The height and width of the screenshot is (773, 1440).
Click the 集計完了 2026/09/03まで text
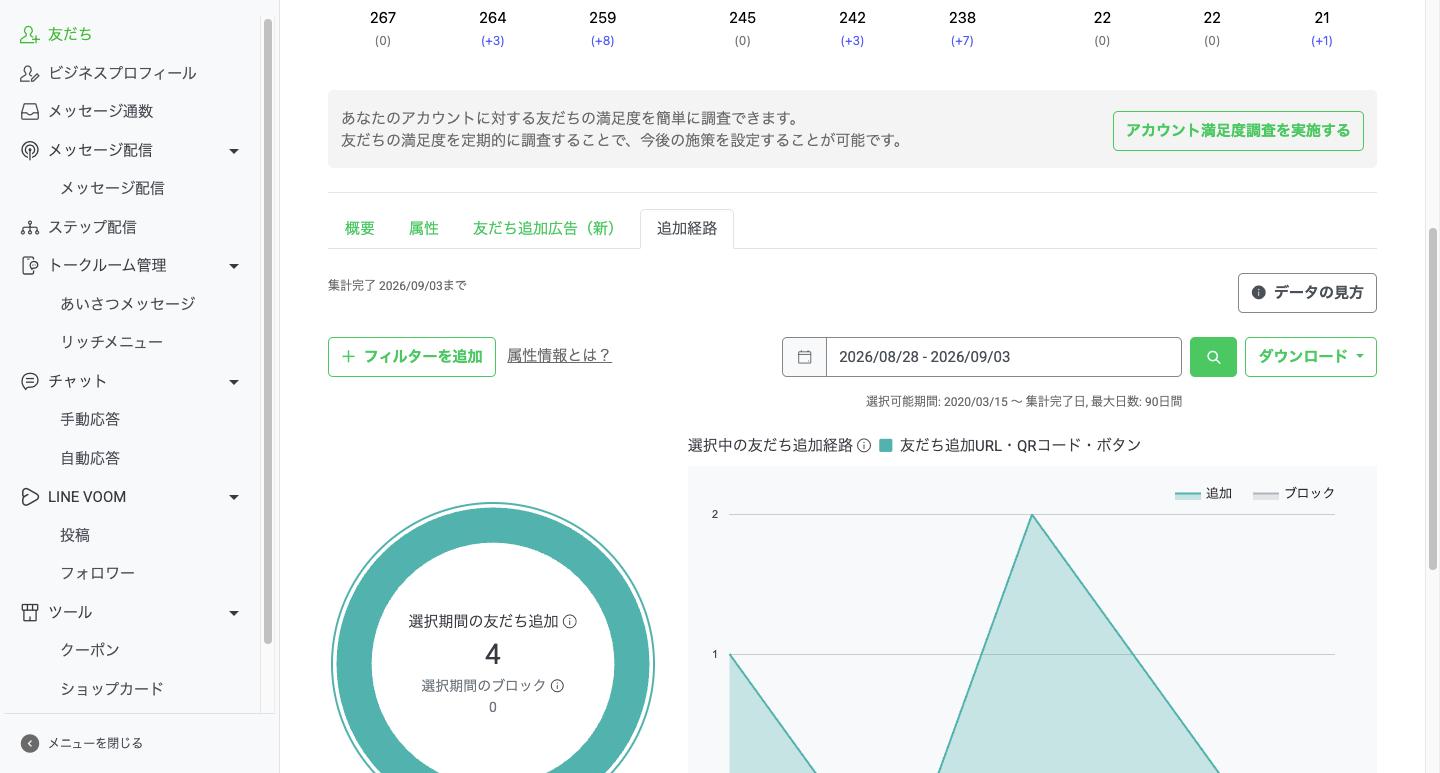397,285
